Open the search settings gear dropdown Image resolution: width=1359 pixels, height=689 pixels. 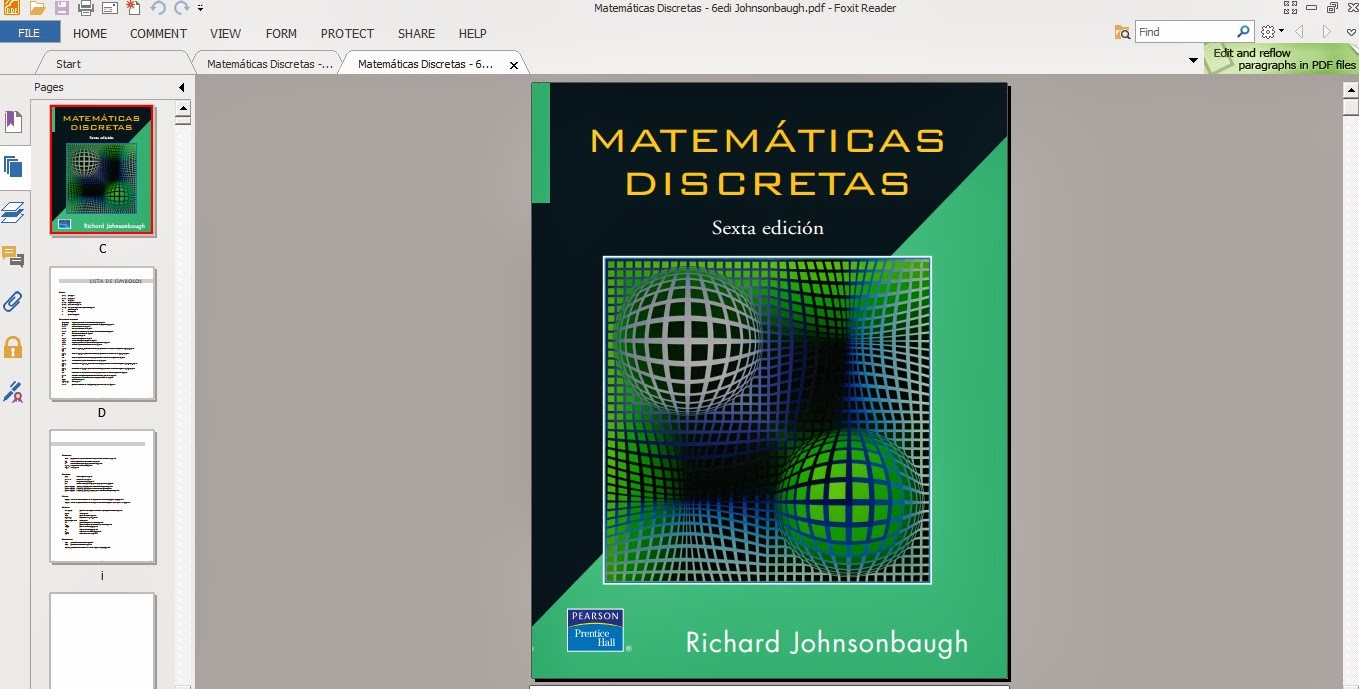pyautogui.click(x=1272, y=32)
